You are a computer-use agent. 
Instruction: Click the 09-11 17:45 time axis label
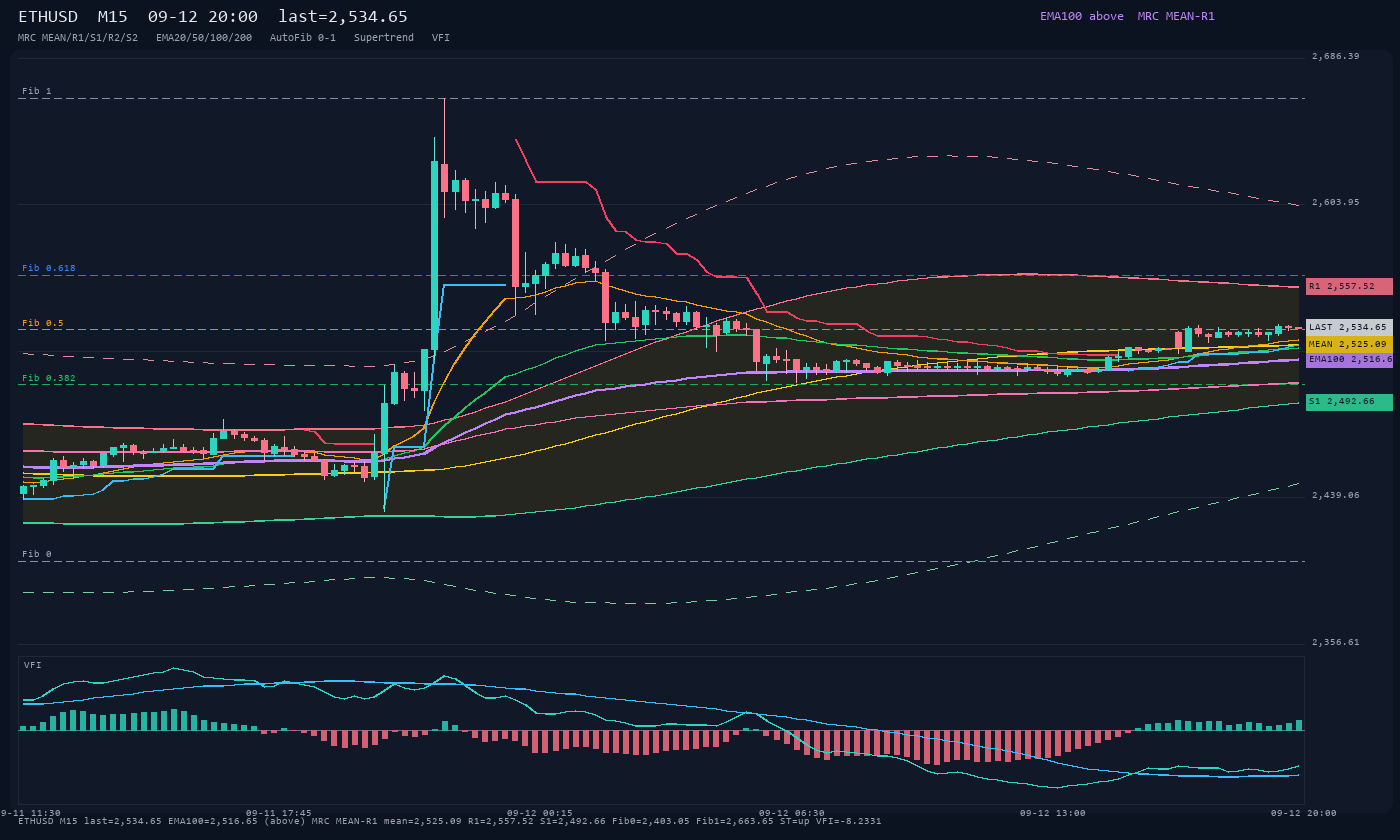pyautogui.click(x=279, y=813)
